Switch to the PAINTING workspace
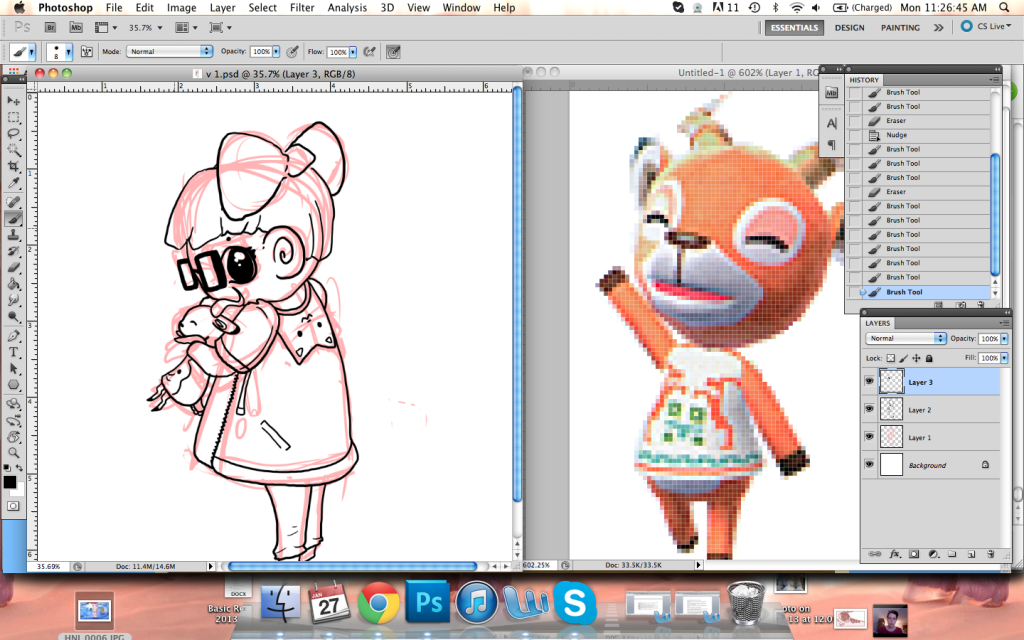 pos(900,28)
